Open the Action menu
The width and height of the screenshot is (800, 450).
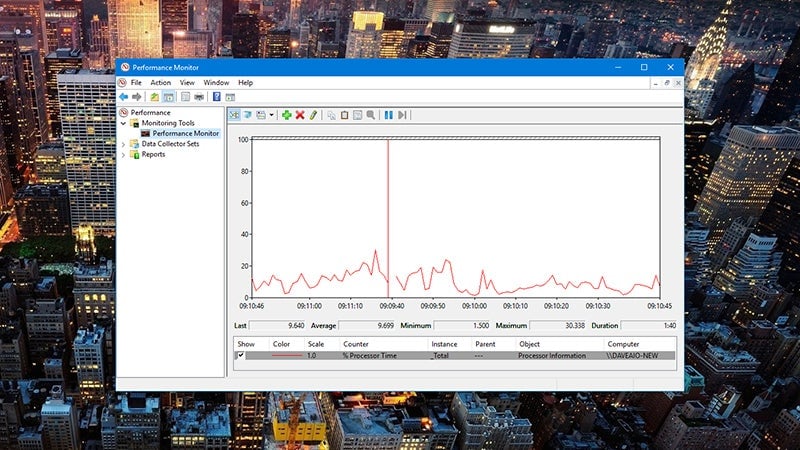pos(160,82)
